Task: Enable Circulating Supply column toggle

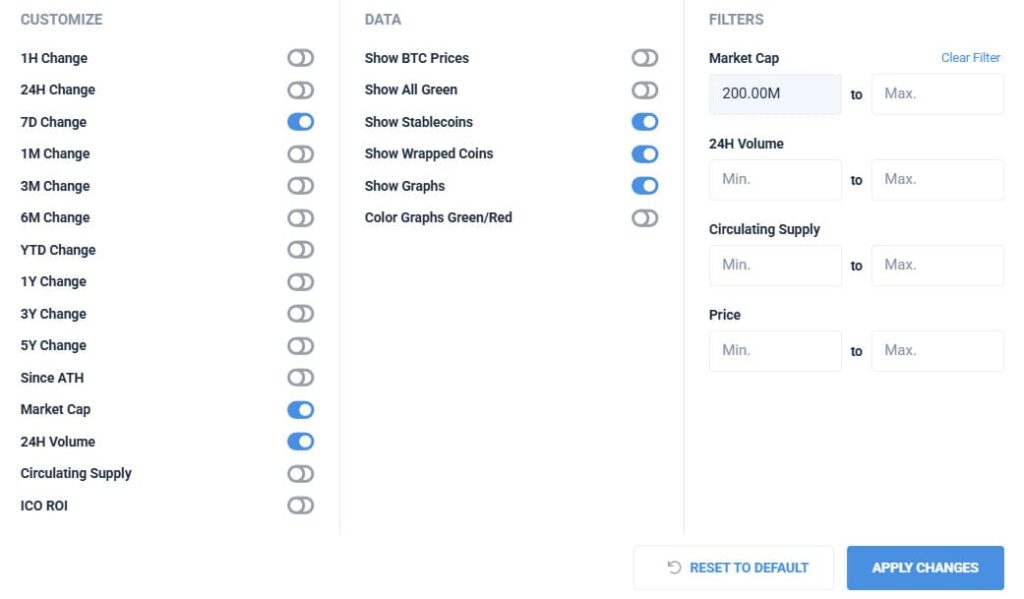Action: point(300,474)
